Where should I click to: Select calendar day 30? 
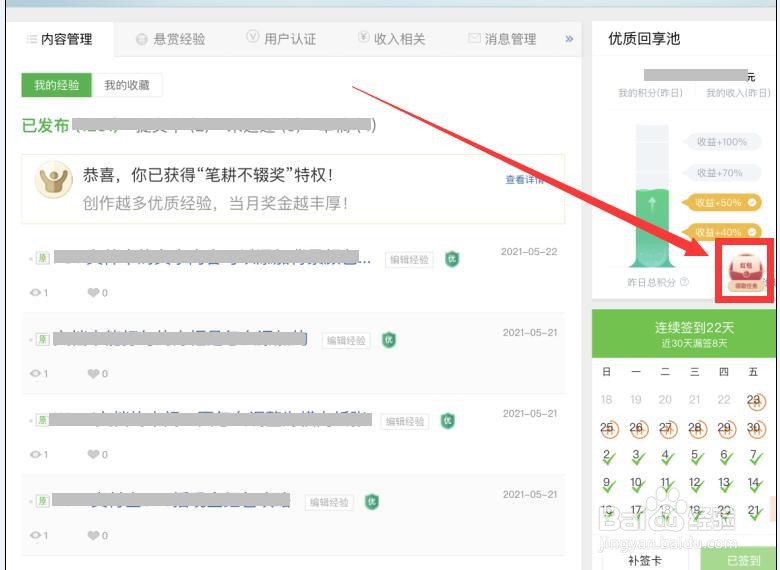pos(754,428)
